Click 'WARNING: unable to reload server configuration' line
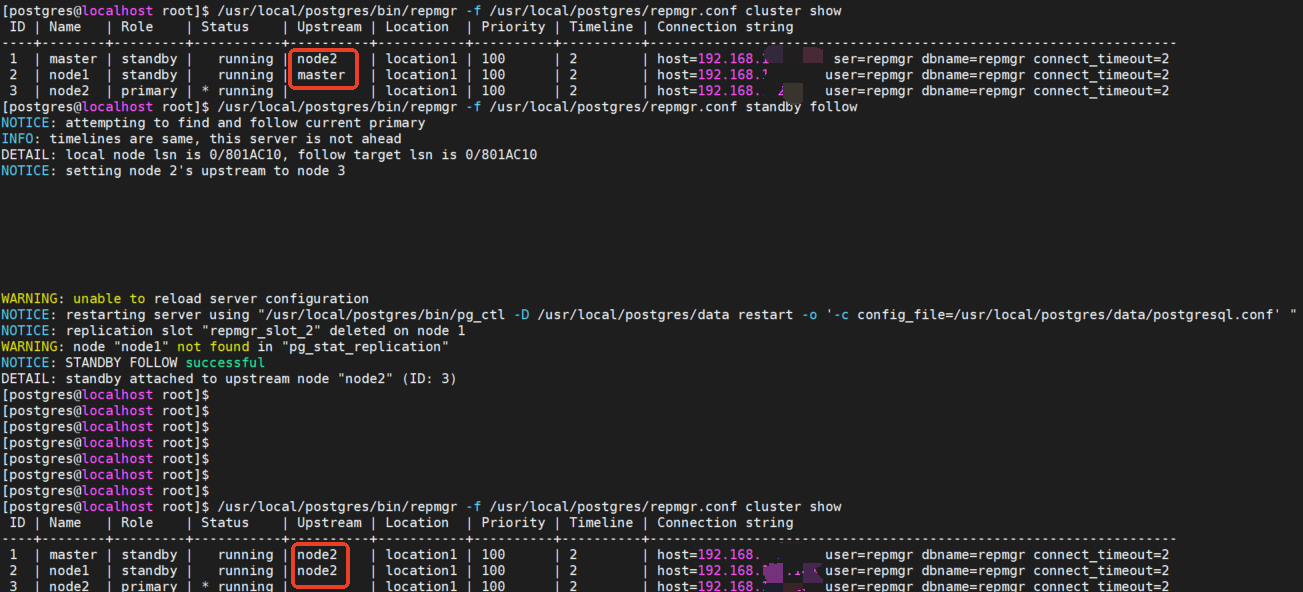The width and height of the screenshot is (1303, 592). [x=185, y=299]
